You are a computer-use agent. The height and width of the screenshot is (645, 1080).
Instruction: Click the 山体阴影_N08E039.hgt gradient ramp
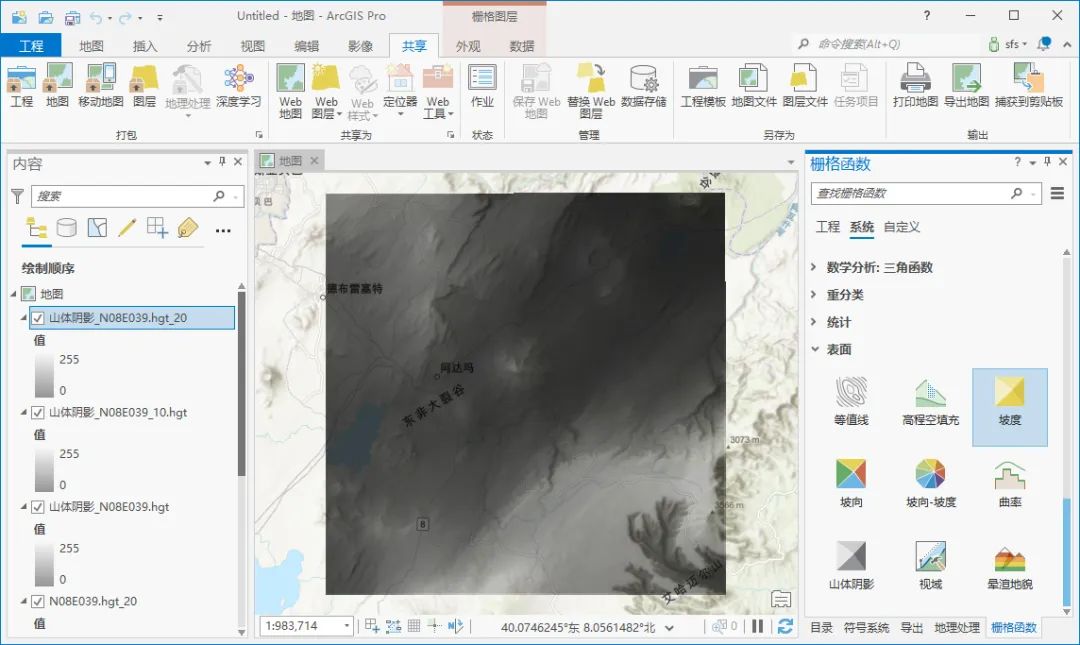(44, 564)
